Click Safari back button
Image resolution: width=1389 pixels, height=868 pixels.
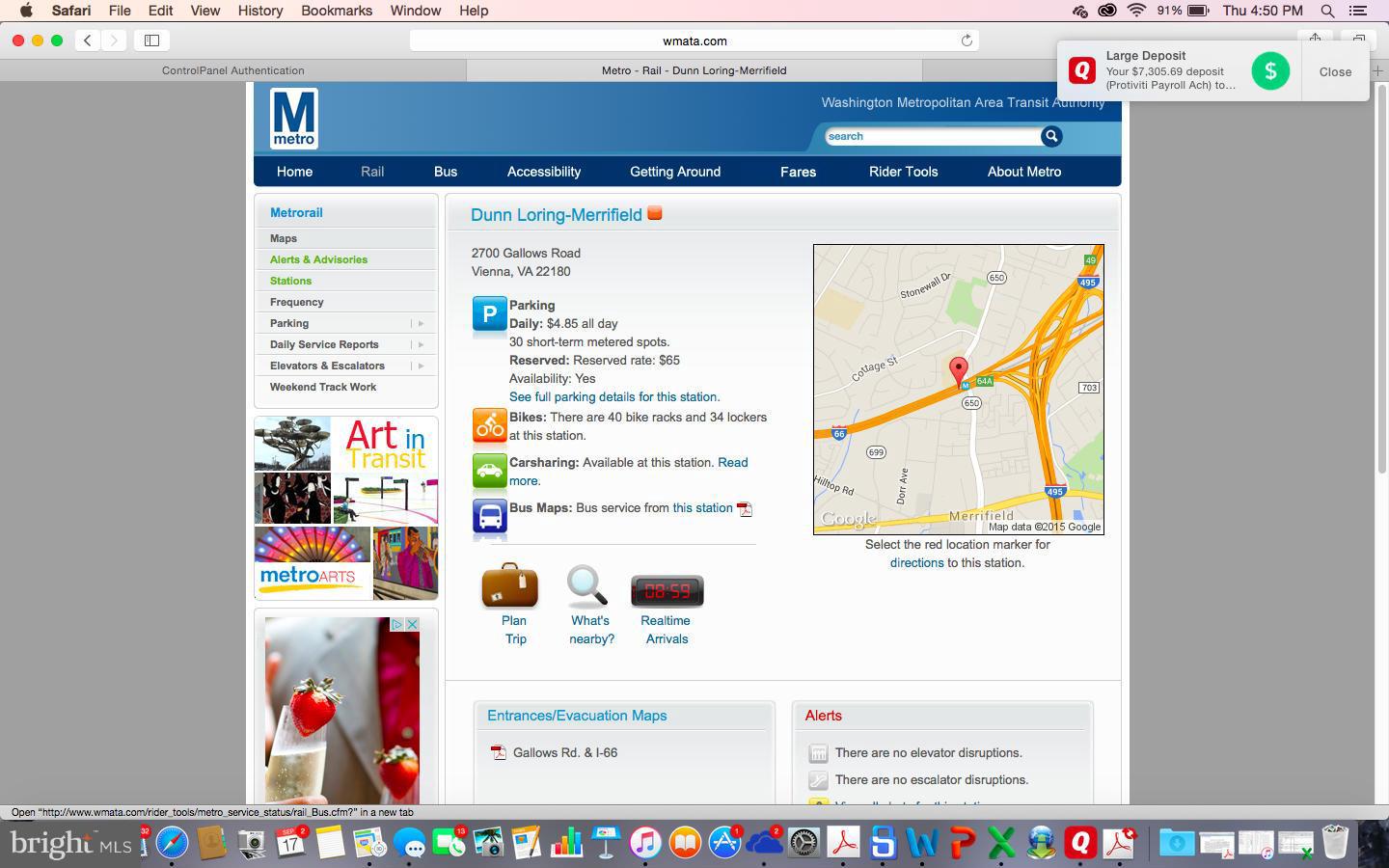[x=88, y=41]
